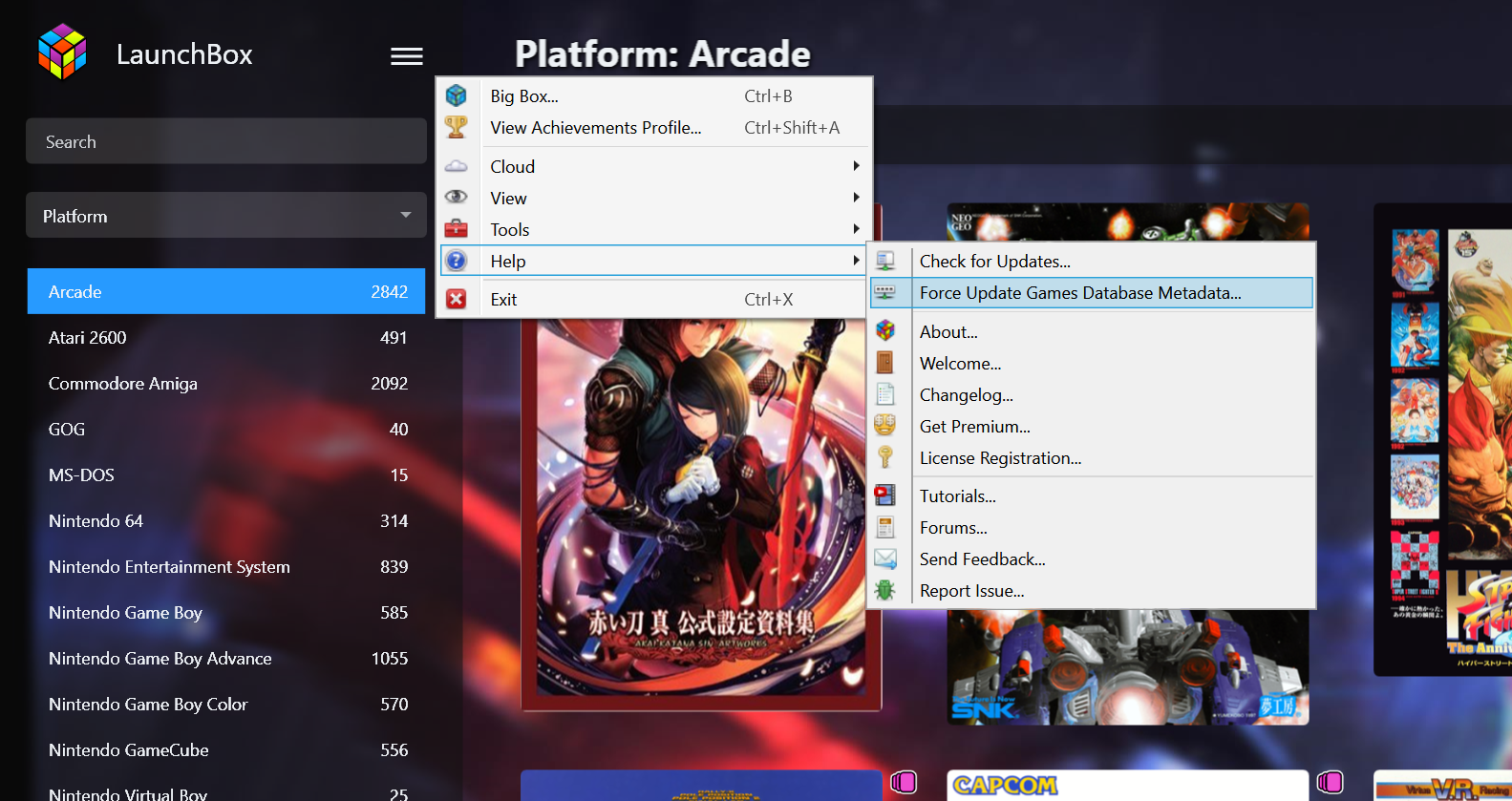Click the Tools toolbox icon

click(x=457, y=229)
